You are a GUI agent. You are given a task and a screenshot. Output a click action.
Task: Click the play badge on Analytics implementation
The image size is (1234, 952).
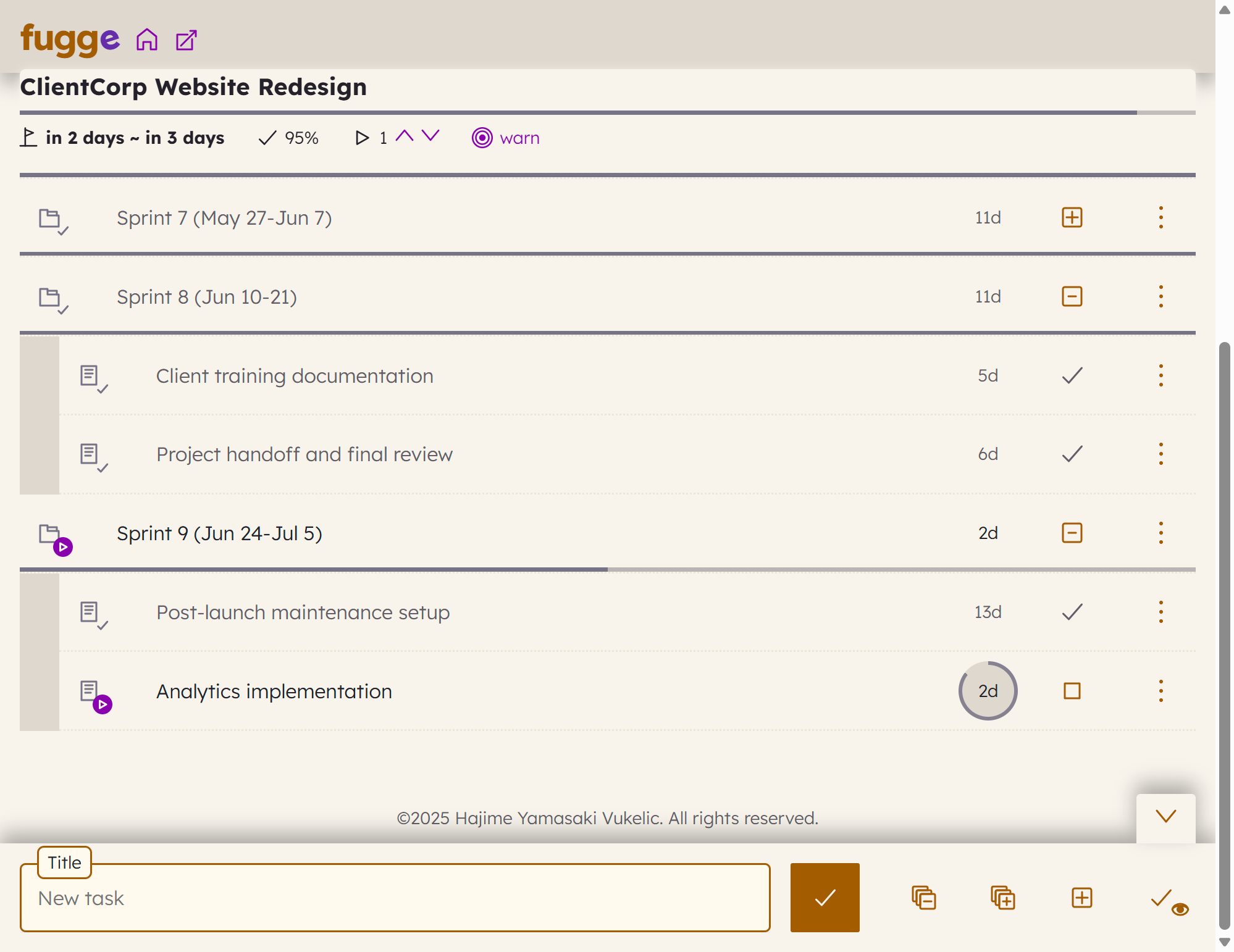pyautogui.click(x=103, y=703)
